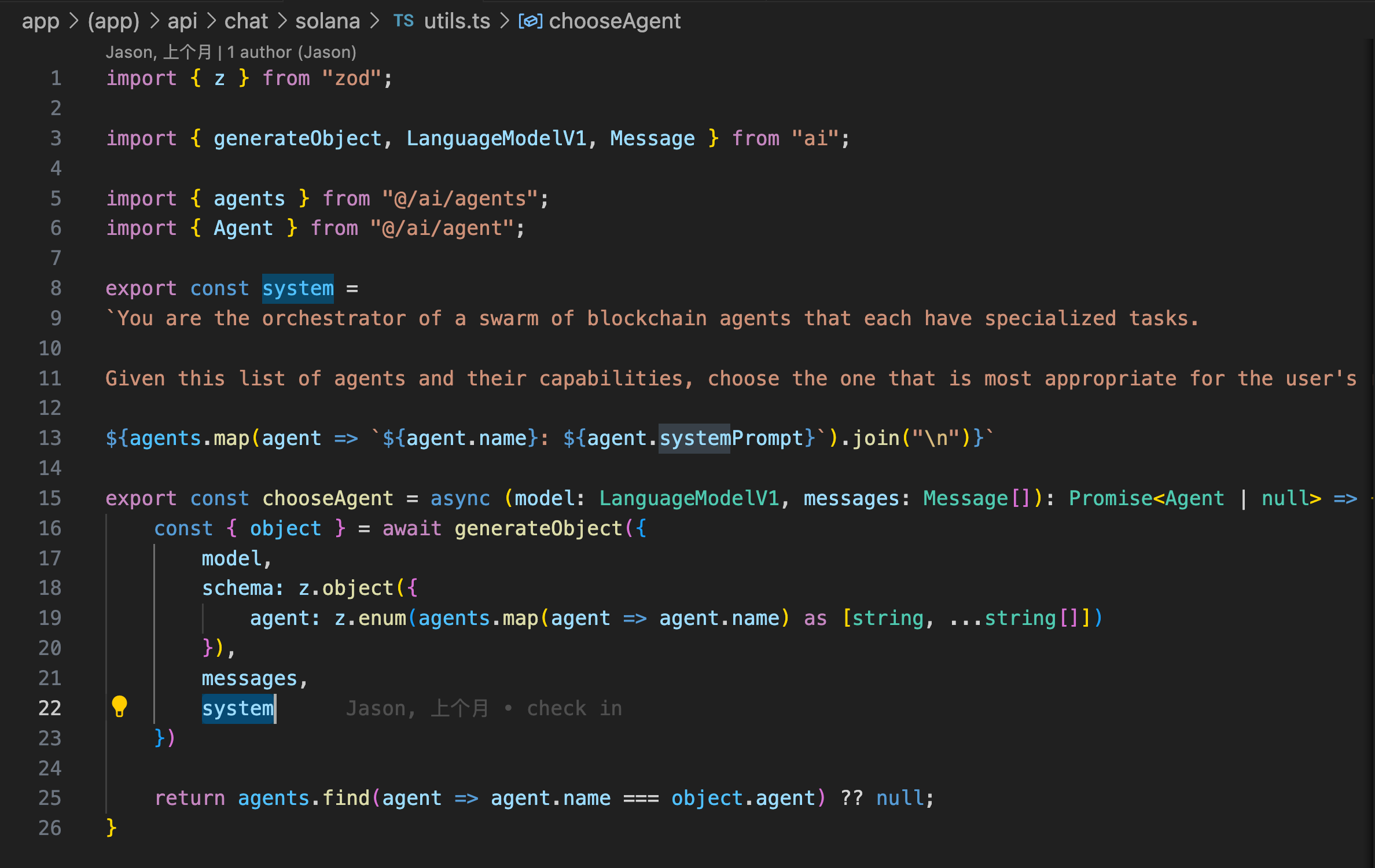Image resolution: width=1375 pixels, height=868 pixels.
Task: Click the chooseAgent symbol icon in breadcrumb
Action: 530,21
